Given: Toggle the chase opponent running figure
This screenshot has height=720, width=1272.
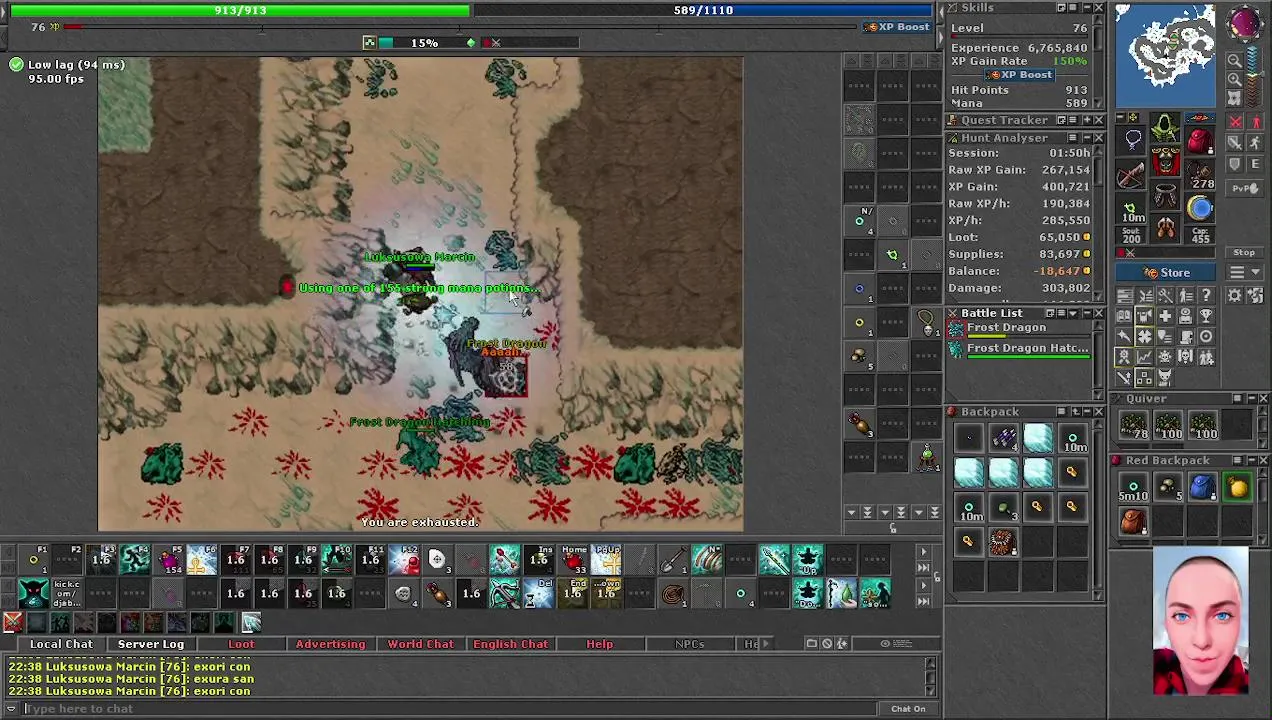Looking at the screenshot, I should pyautogui.click(x=1255, y=142).
